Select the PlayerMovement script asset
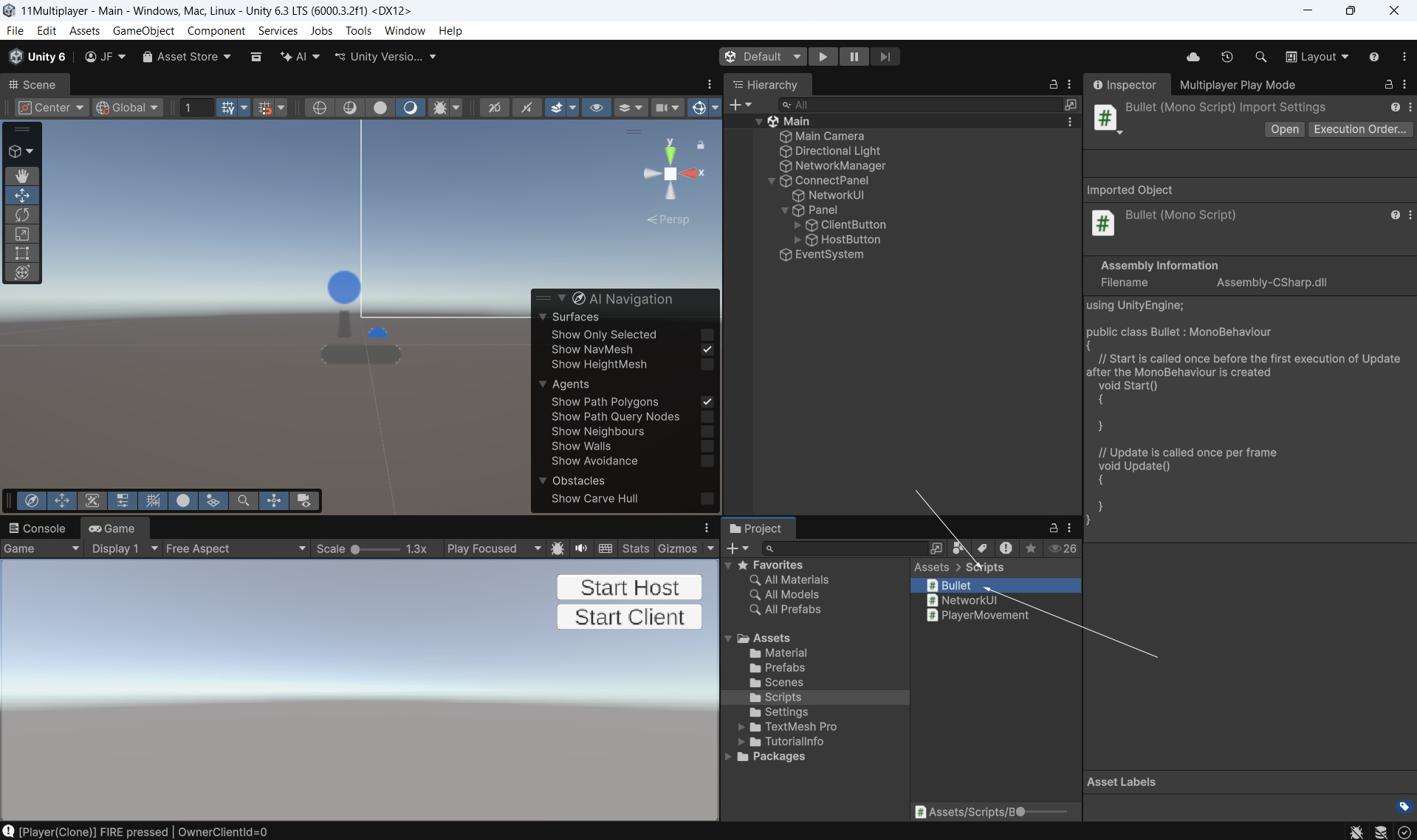Viewport: 1417px width, 840px height. tap(984, 615)
